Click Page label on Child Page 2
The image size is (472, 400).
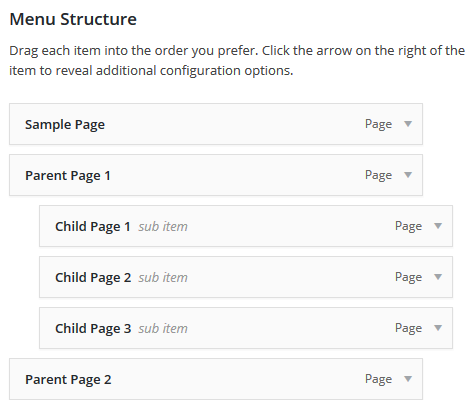click(408, 277)
